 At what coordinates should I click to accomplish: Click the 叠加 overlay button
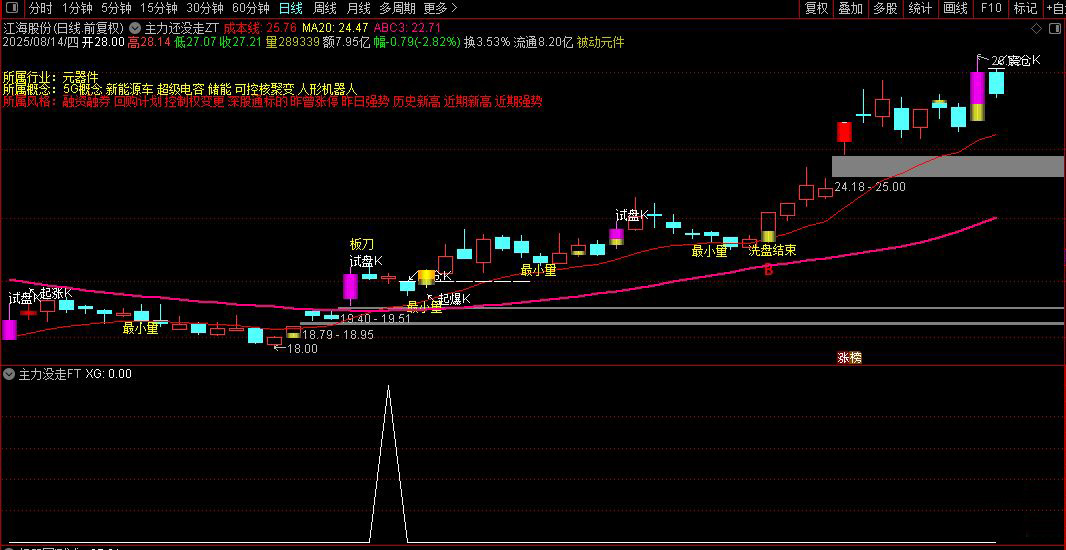point(850,8)
